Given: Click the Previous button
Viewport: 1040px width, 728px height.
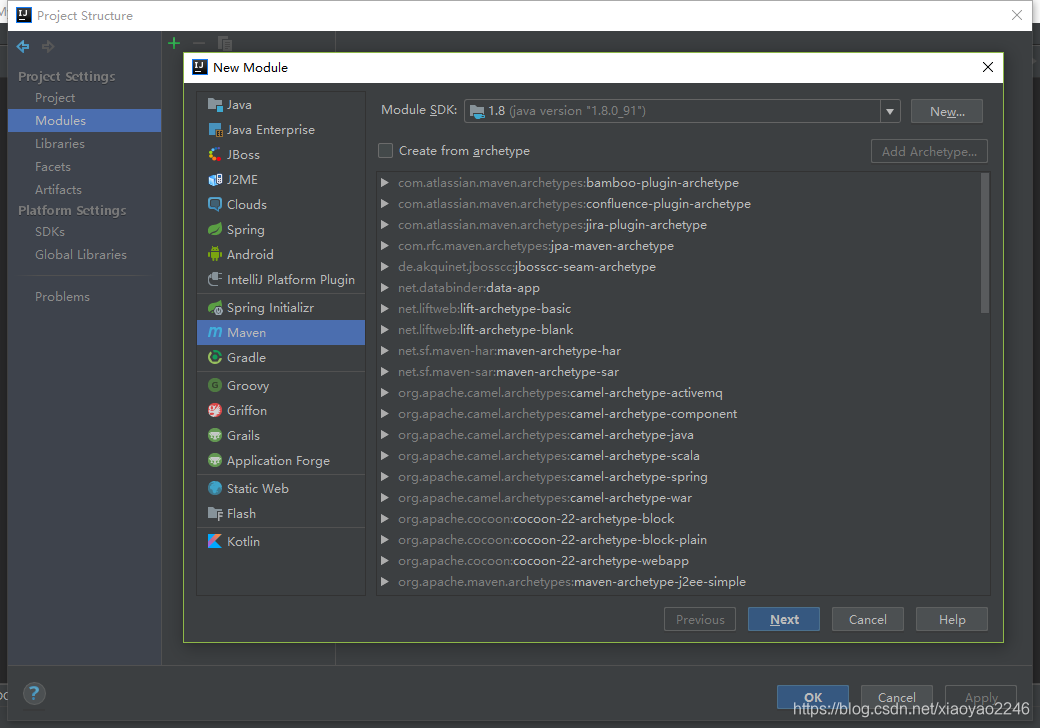Looking at the screenshot, I should (x=700, y=619).
